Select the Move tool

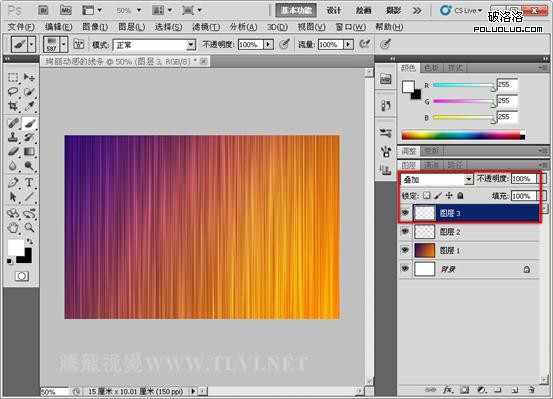point(29,77)
